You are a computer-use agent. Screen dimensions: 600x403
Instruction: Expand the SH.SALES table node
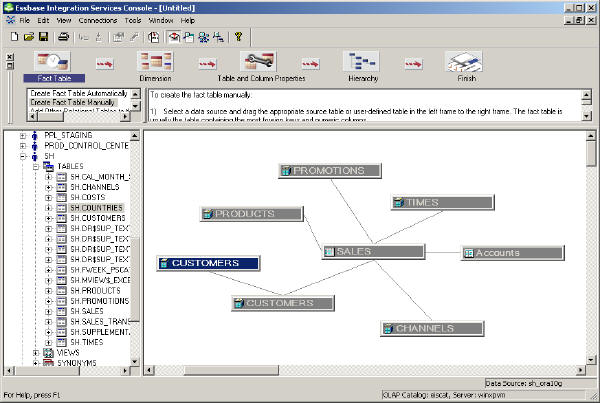48,311
